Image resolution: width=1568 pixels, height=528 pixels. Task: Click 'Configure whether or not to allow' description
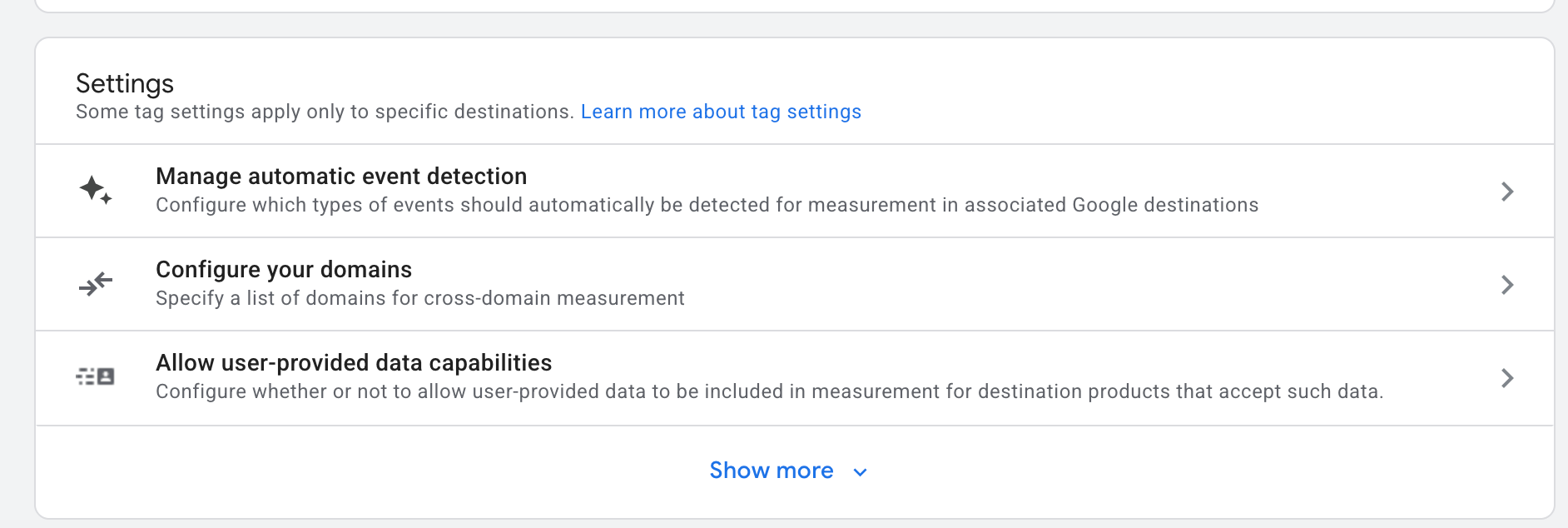[x=769, y=391]
